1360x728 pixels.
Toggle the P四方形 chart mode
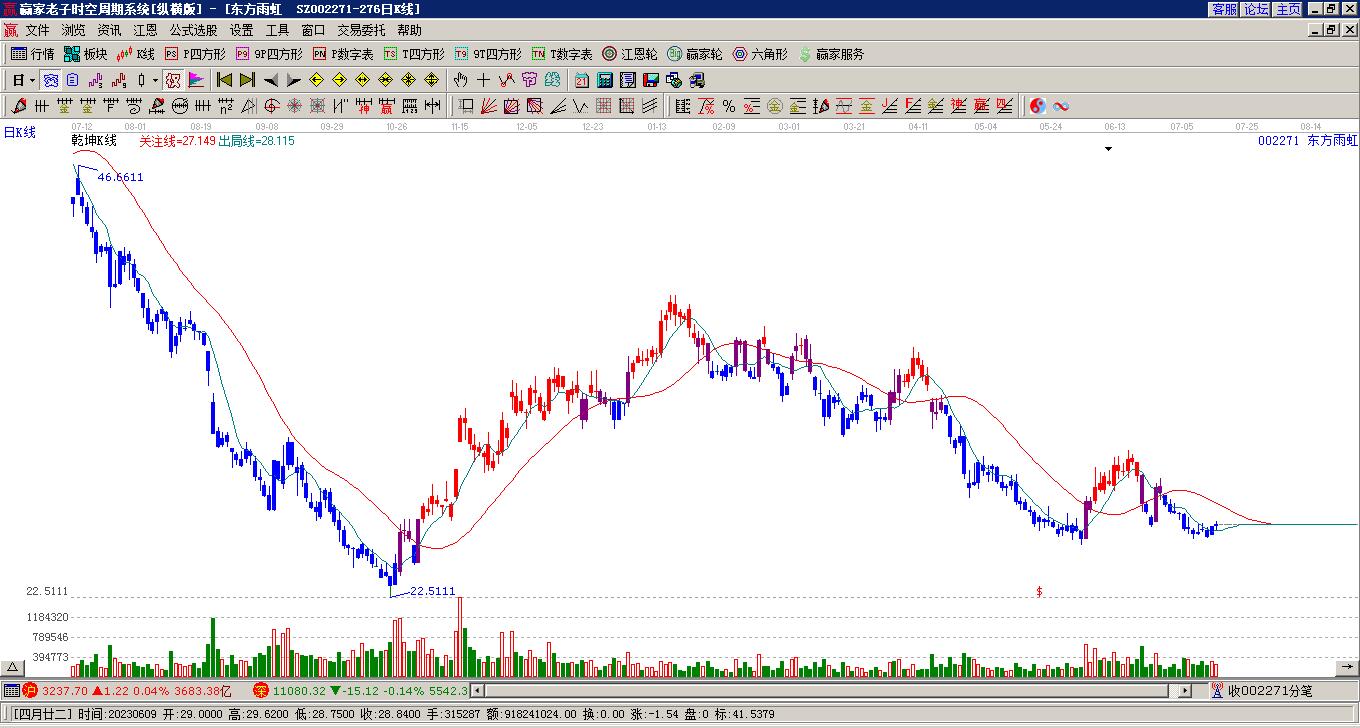click(x=195, y=54)
